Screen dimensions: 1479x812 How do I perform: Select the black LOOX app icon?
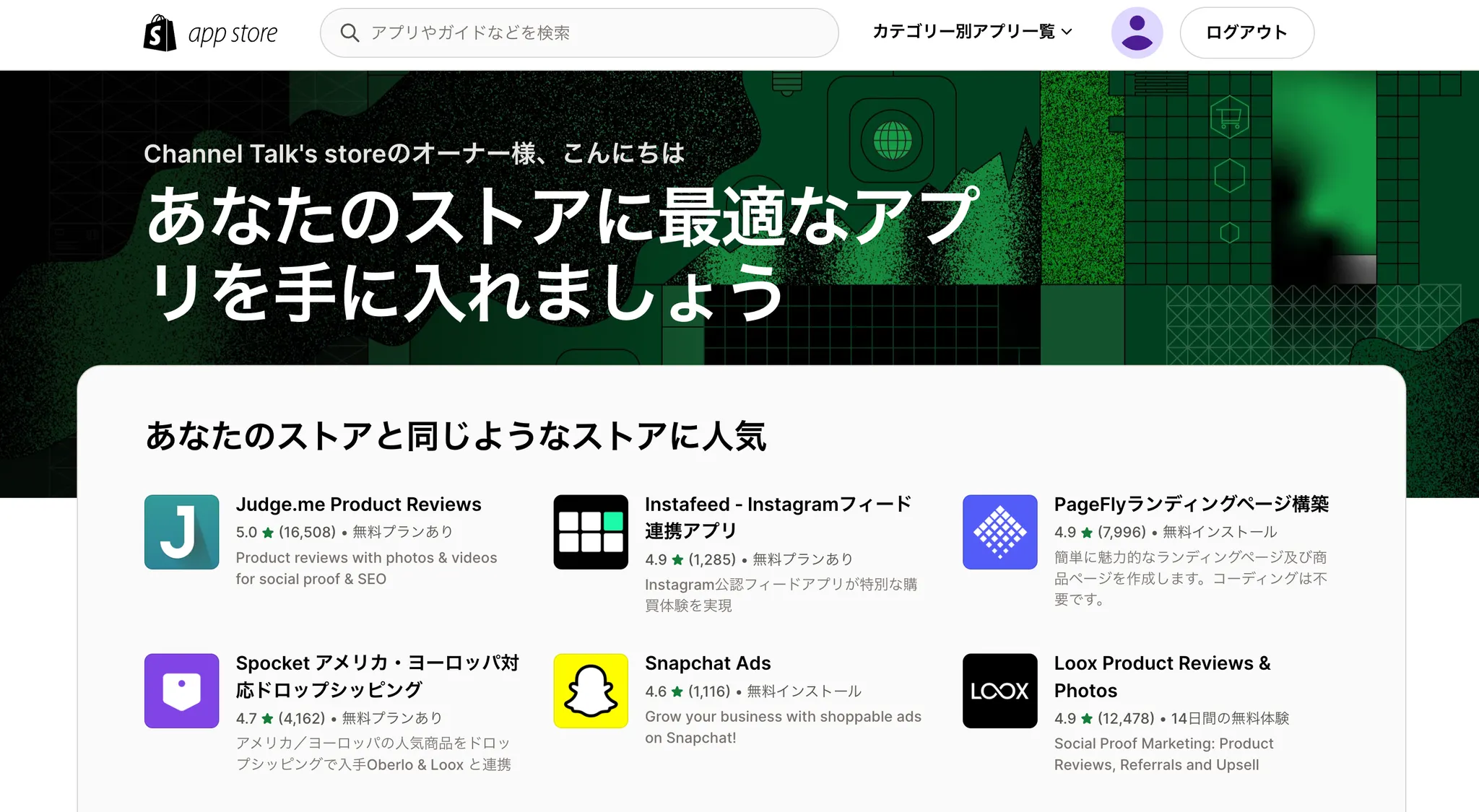999,691
